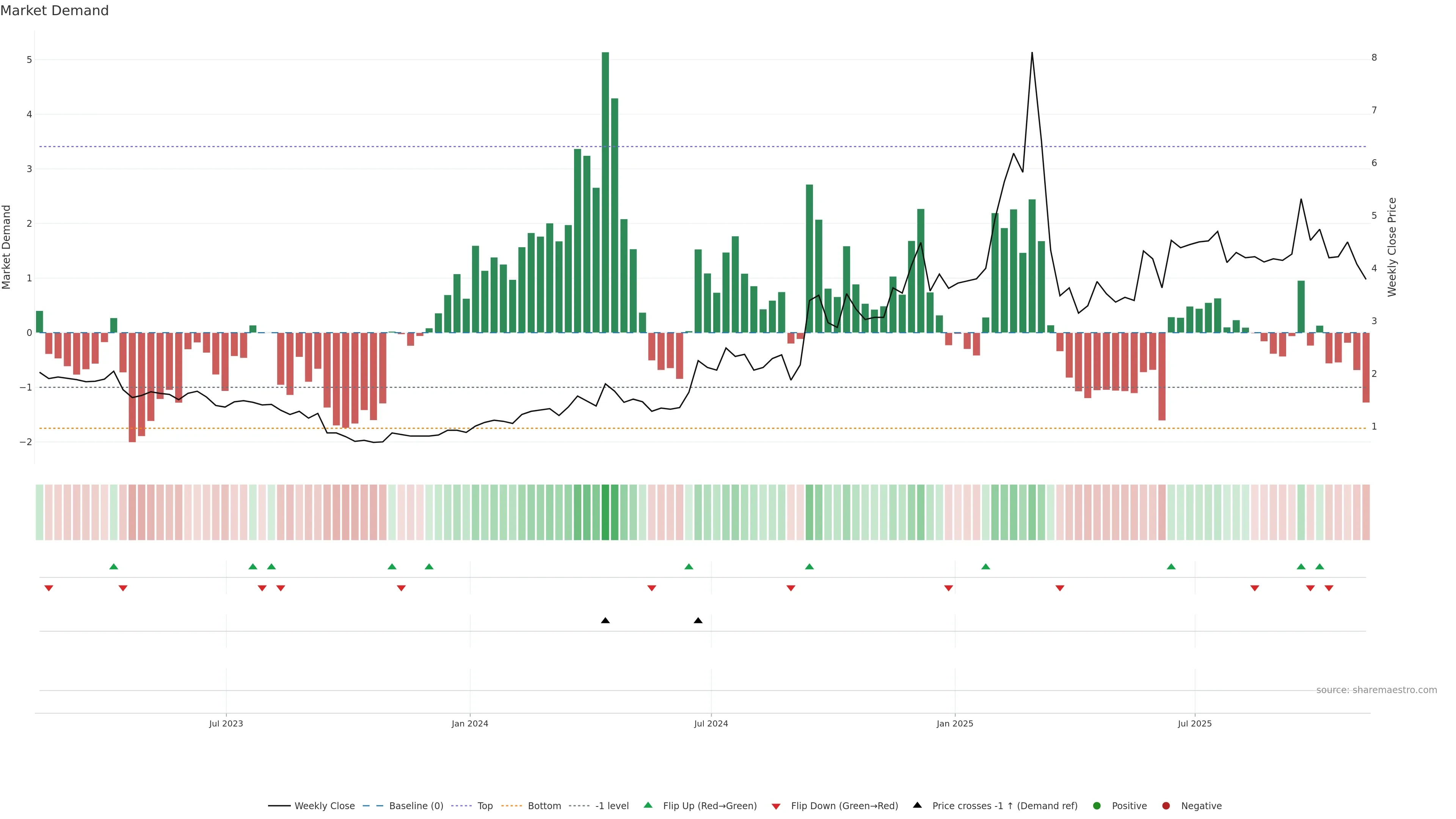This screenshot has height=819, width=1456.
Task: Click the black Price crosses legend triangle
Action: tap(917, 805)
